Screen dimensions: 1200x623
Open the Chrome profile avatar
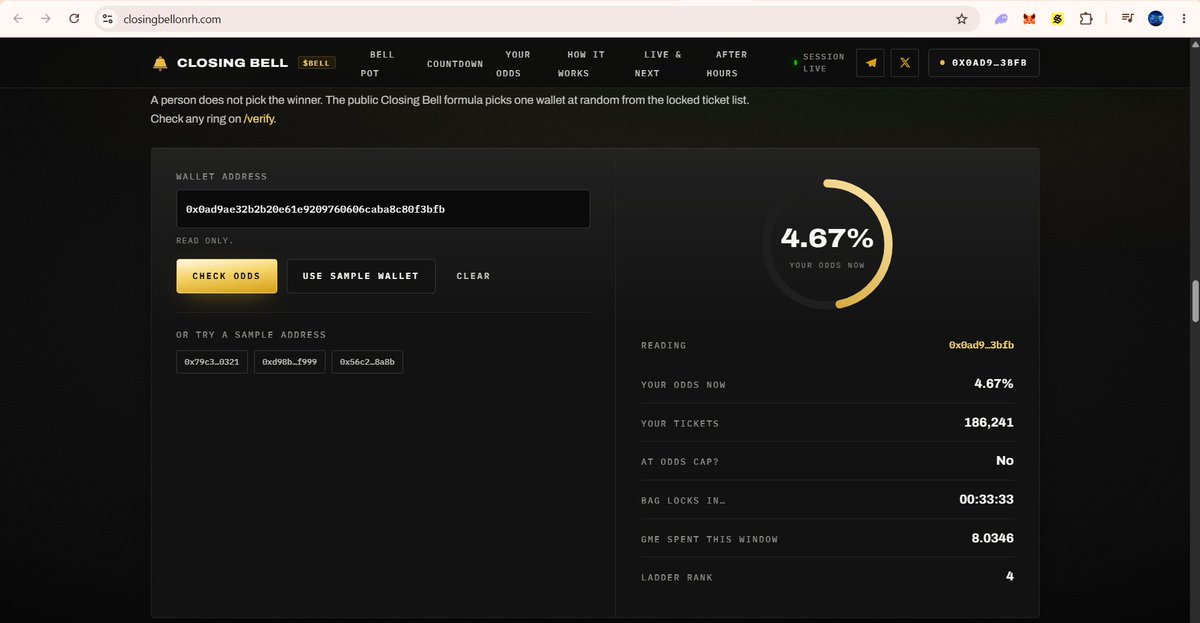click(x=1156, y=18)
